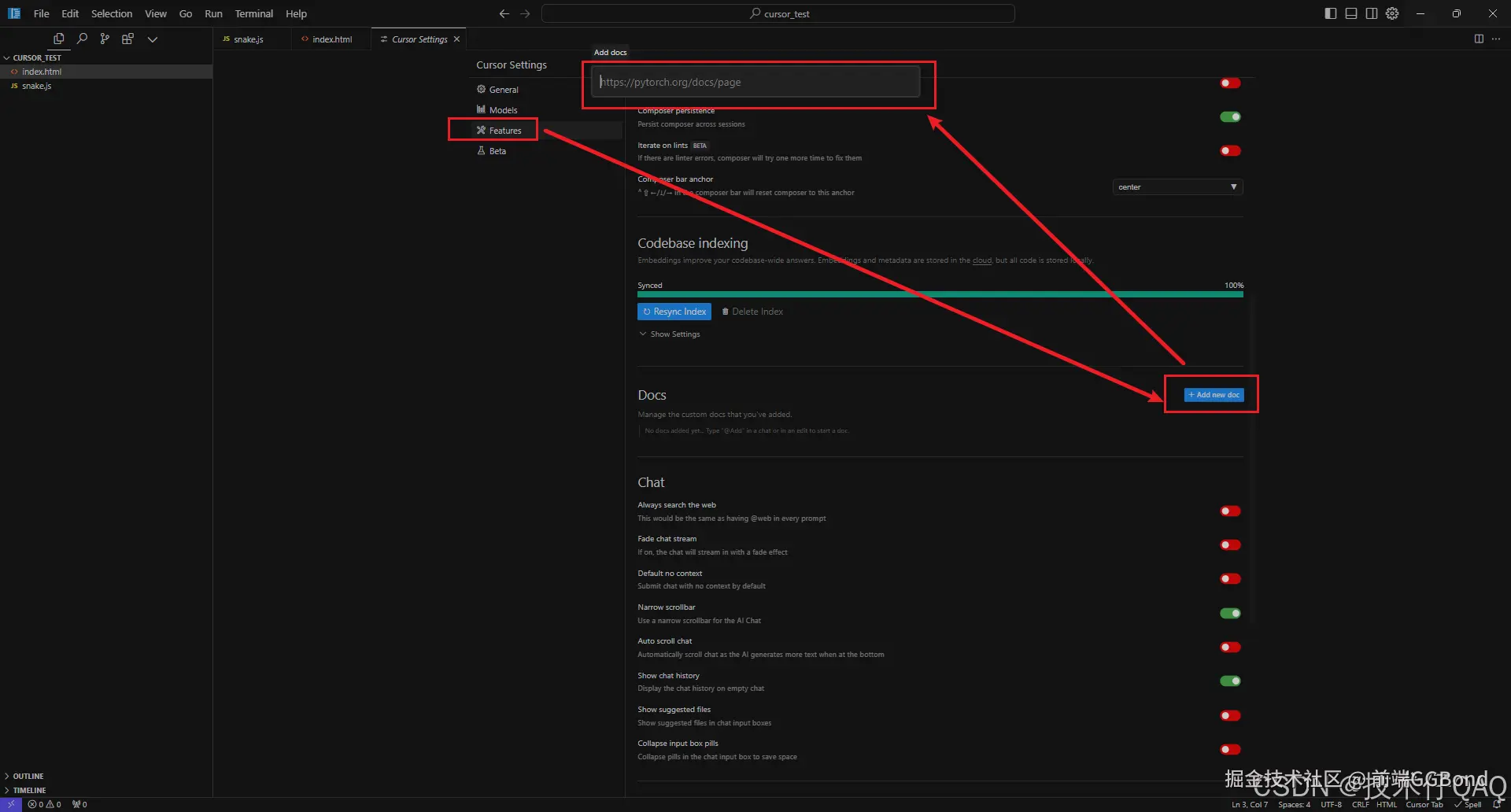Toggle secondary sidebar layout icon

1372,13
